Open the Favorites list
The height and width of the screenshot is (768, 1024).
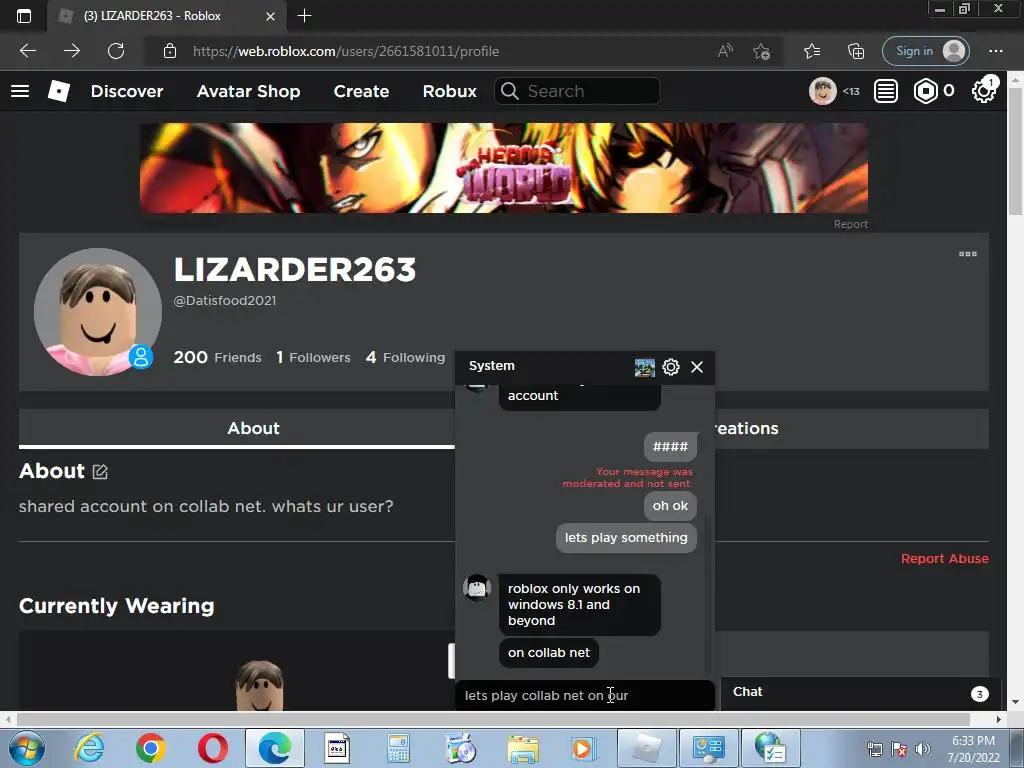coord(812,51)
